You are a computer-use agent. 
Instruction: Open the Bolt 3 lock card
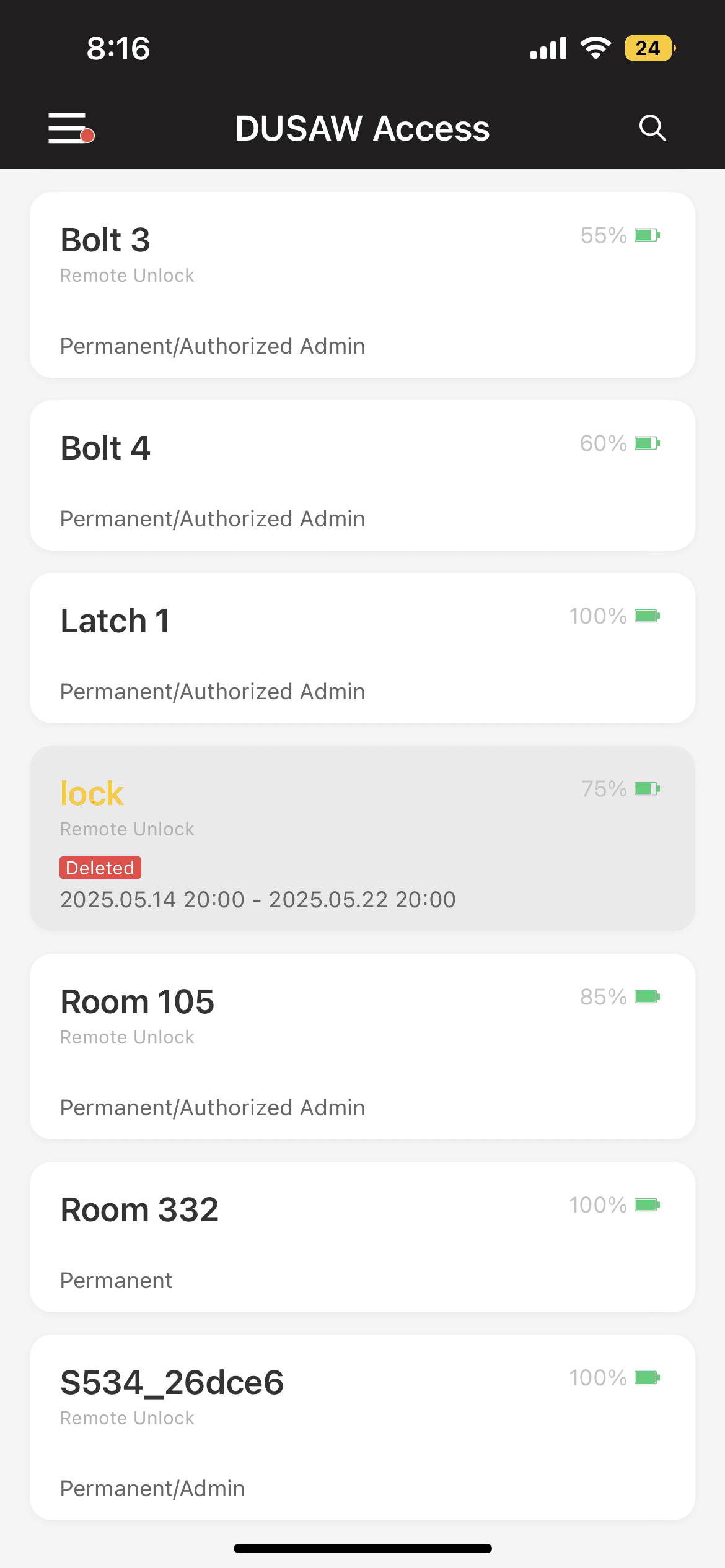tap(362, 285)
